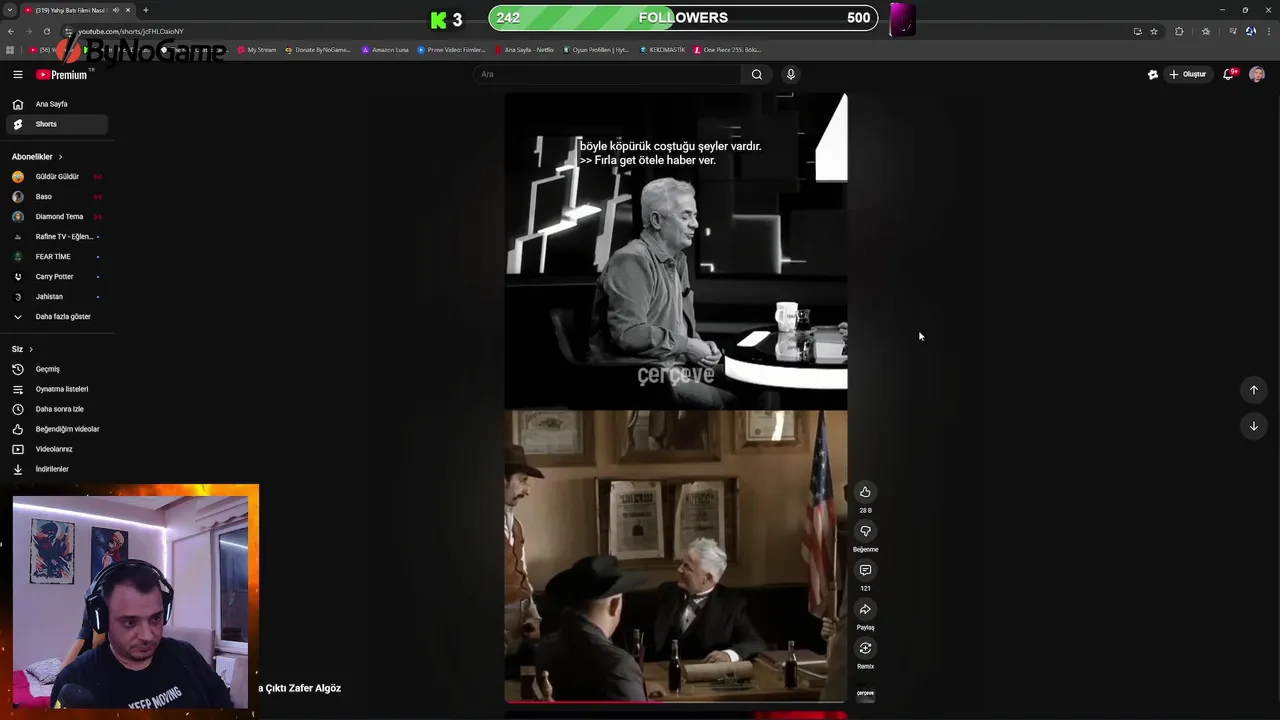Click the Remix icon
Viewport: 1280px width, 720px height.
tap(865, 648)
